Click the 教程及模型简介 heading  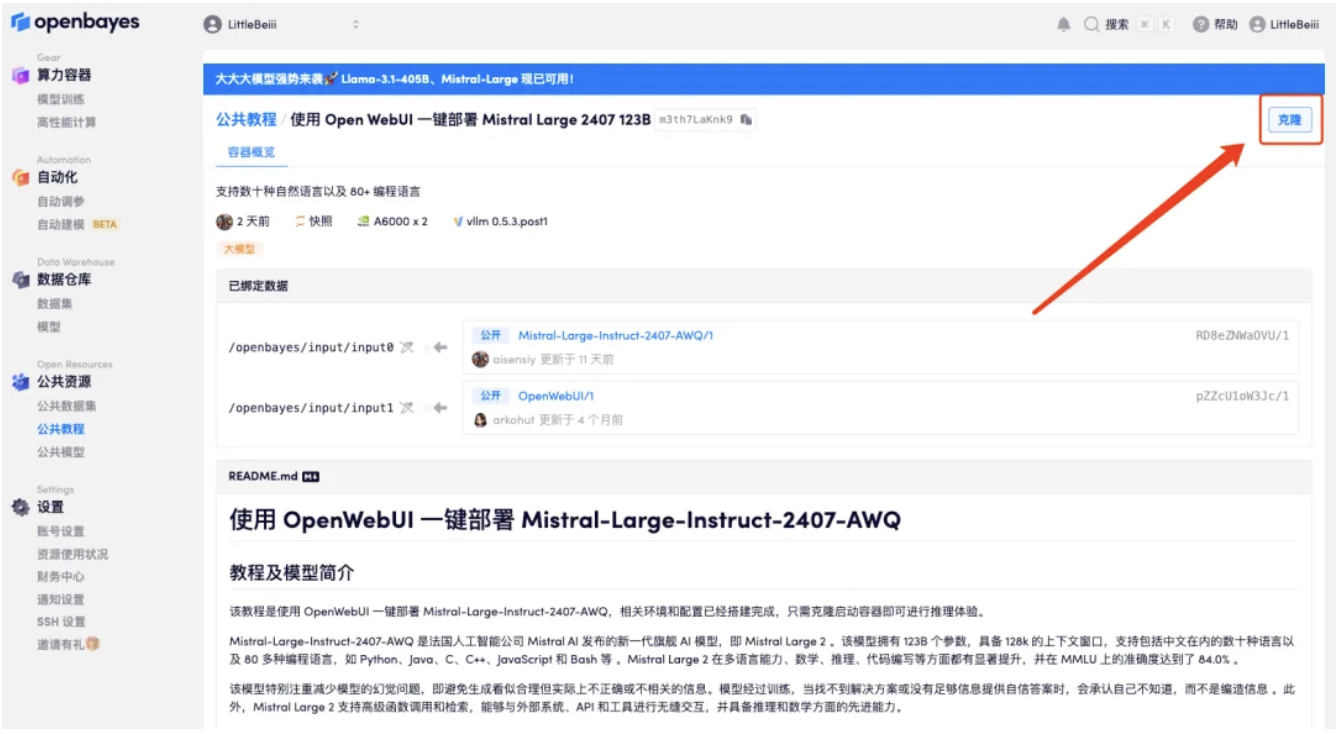point(292,573)
